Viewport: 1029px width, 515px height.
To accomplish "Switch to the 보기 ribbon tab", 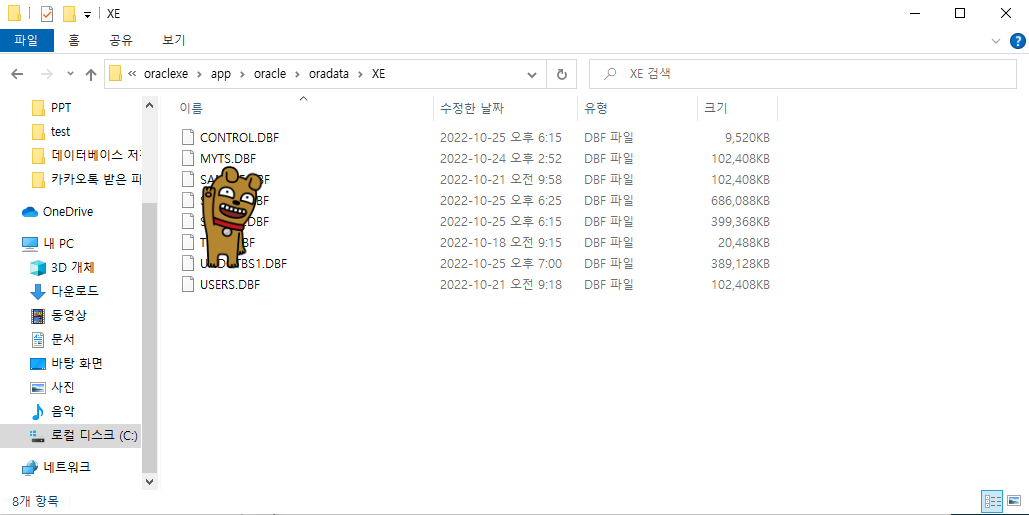I will pos(174,41).
